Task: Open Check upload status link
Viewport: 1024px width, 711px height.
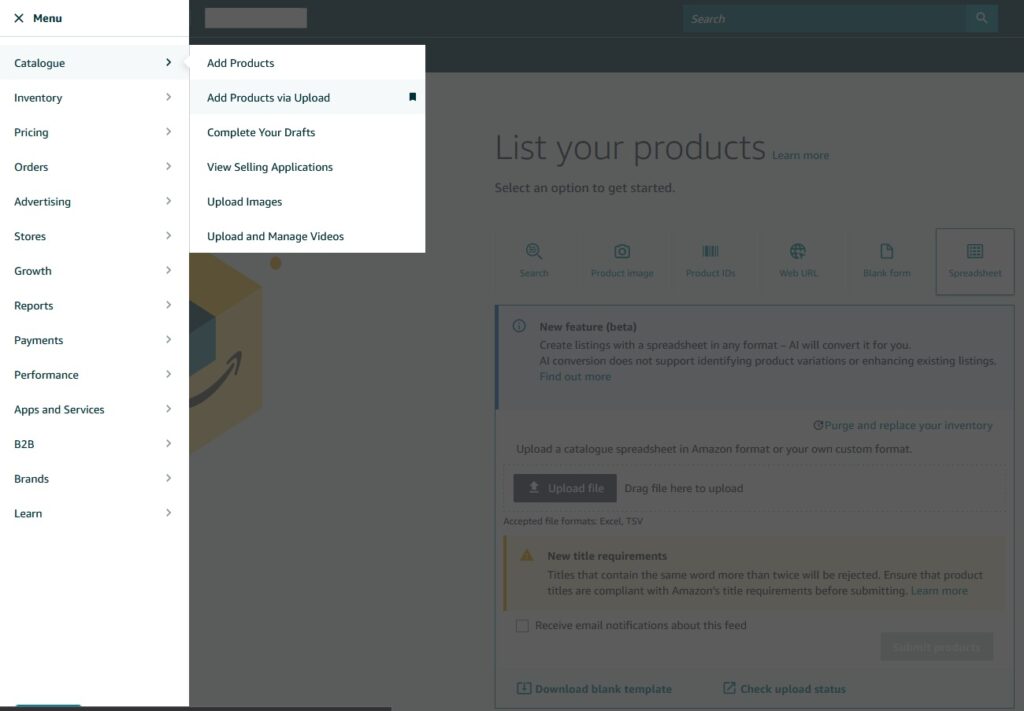Action: click(x=784, y=689)
